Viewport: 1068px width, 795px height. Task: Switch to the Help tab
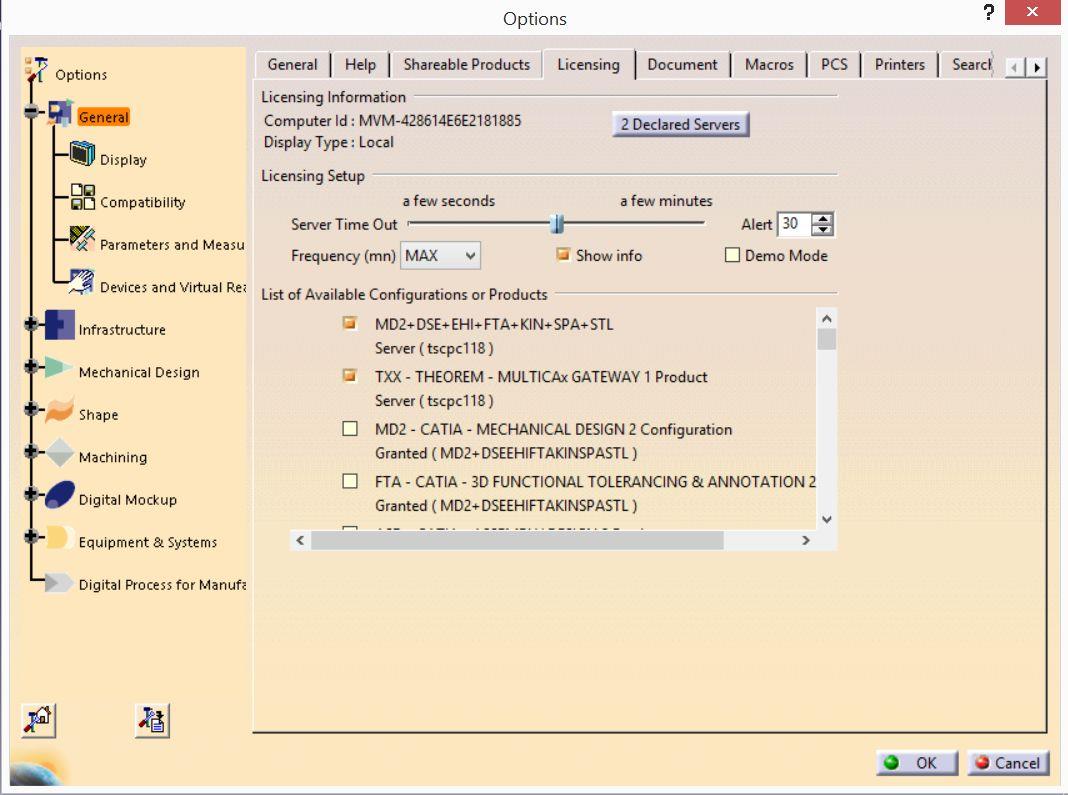pyautogui.click(x=360, y=65)
